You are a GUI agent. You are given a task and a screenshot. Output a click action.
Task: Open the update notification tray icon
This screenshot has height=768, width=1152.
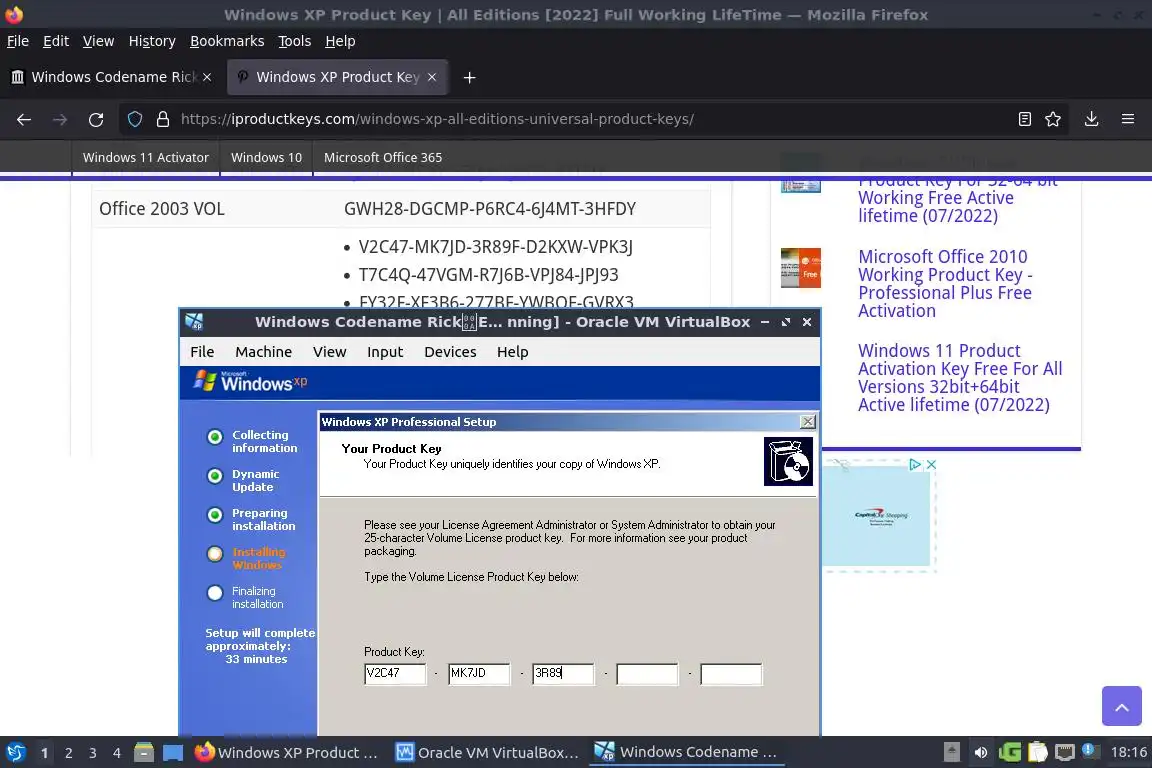(x=1090, y=751)
